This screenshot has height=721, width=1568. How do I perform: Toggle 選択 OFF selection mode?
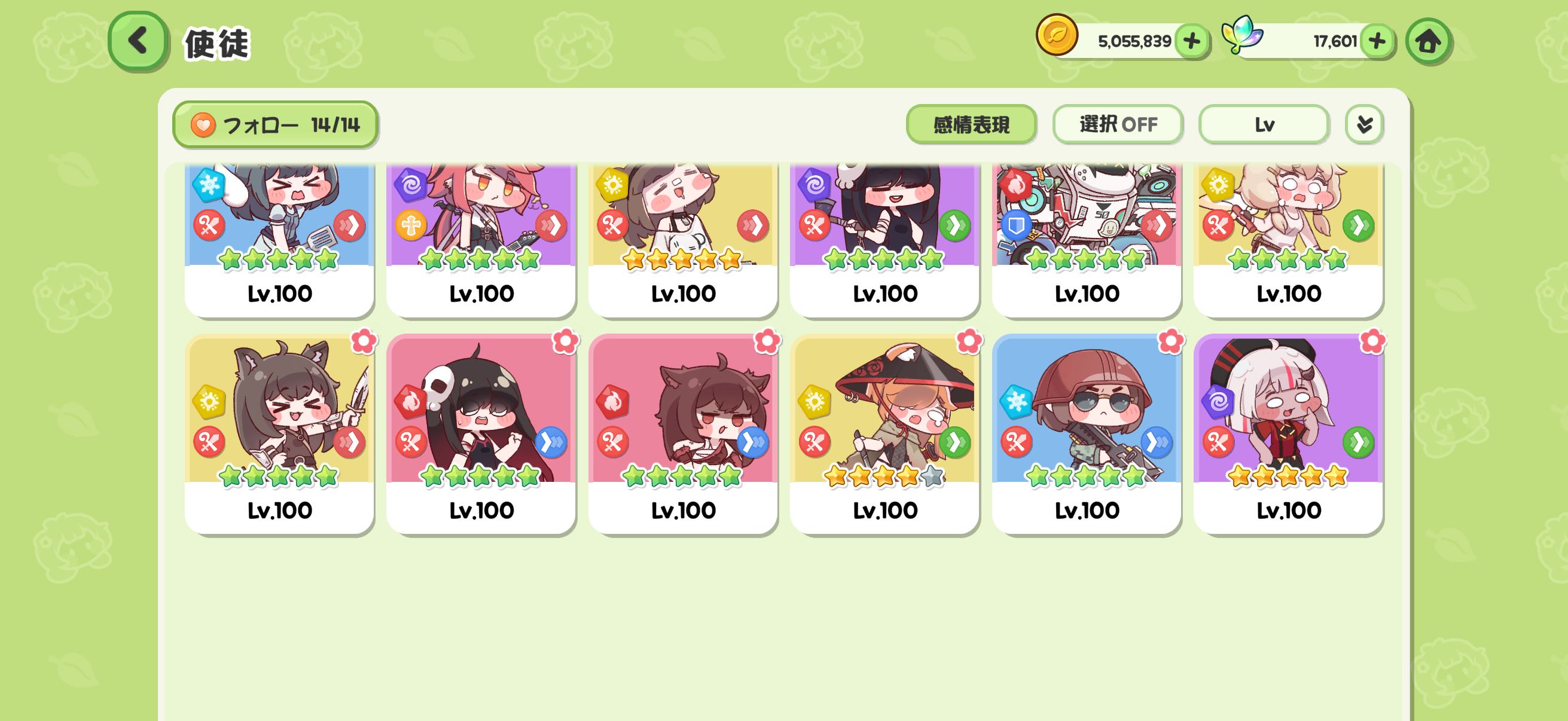point(1118,124)
